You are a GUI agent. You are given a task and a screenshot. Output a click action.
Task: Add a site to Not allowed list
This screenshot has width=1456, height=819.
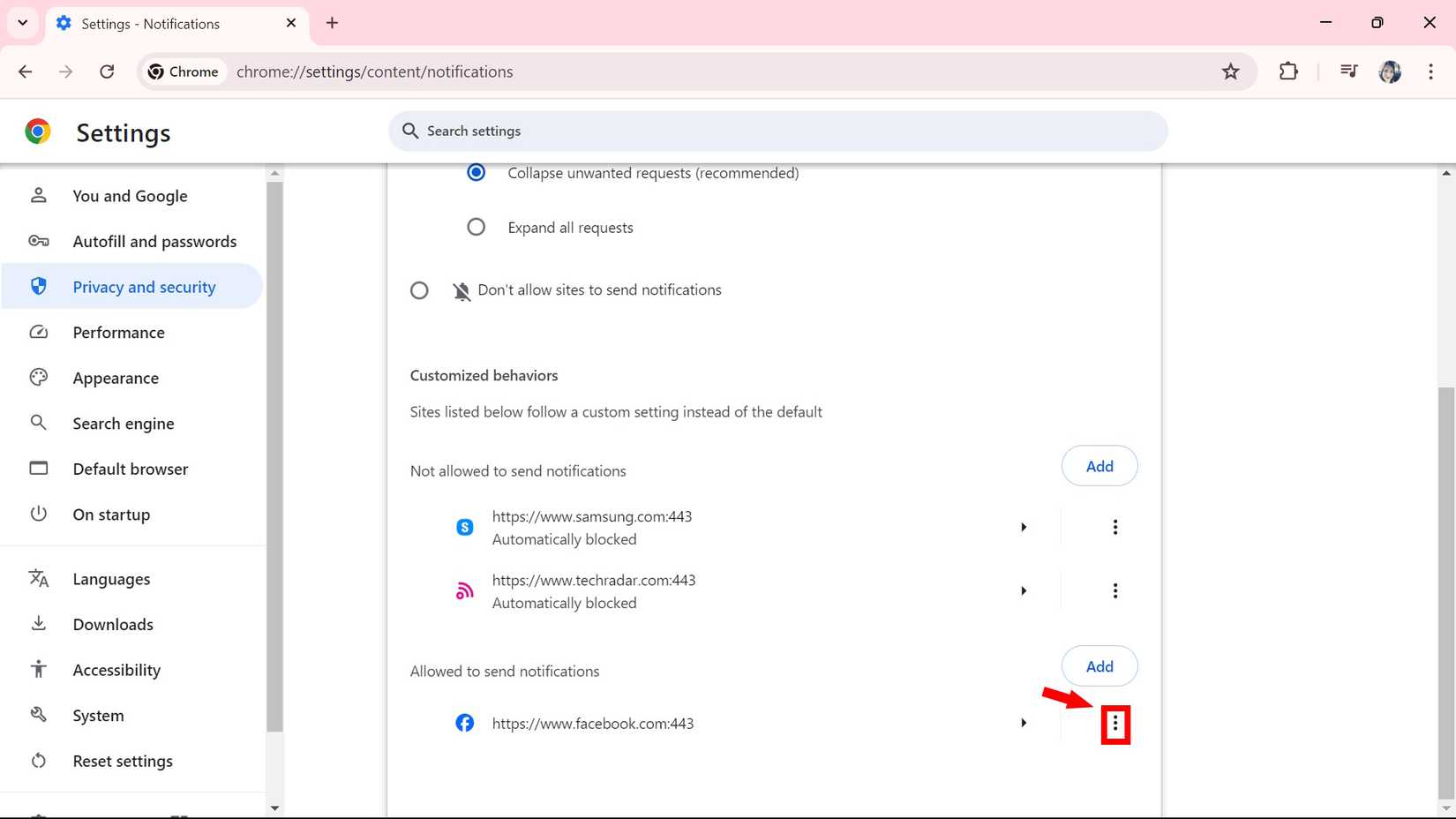[1099, 466]
